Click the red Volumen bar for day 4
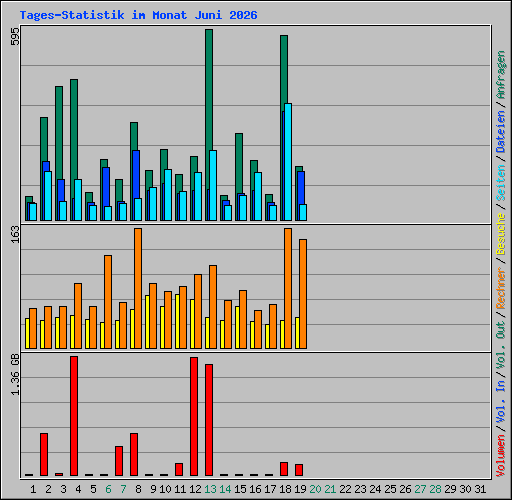This screenshot has height=500, width=512. tap(74, 416)
